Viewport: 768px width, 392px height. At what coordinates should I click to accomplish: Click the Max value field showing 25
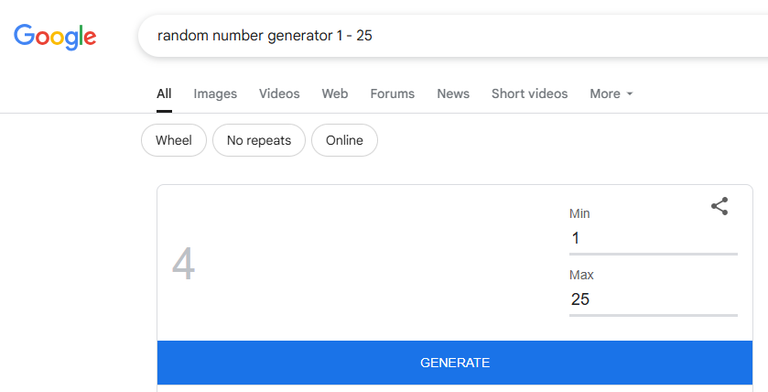point(653,299)
